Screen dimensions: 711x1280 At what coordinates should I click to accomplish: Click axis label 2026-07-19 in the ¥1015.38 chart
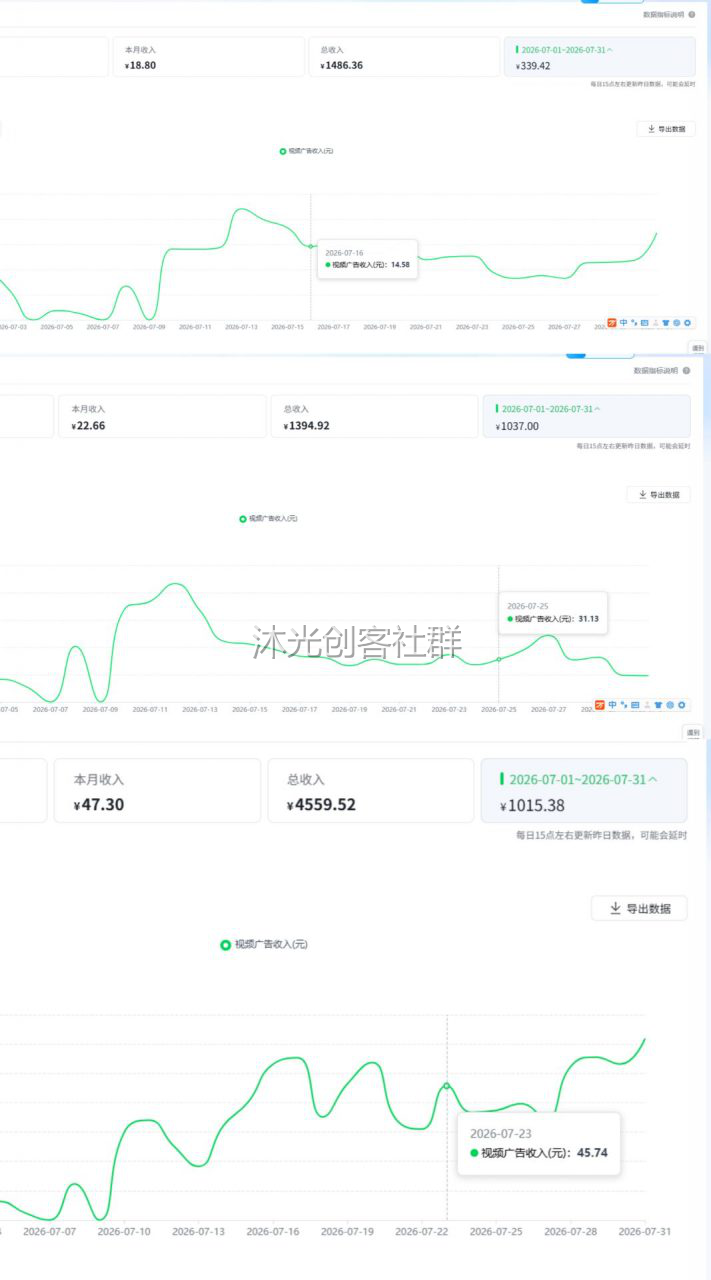click(347, 1232)
